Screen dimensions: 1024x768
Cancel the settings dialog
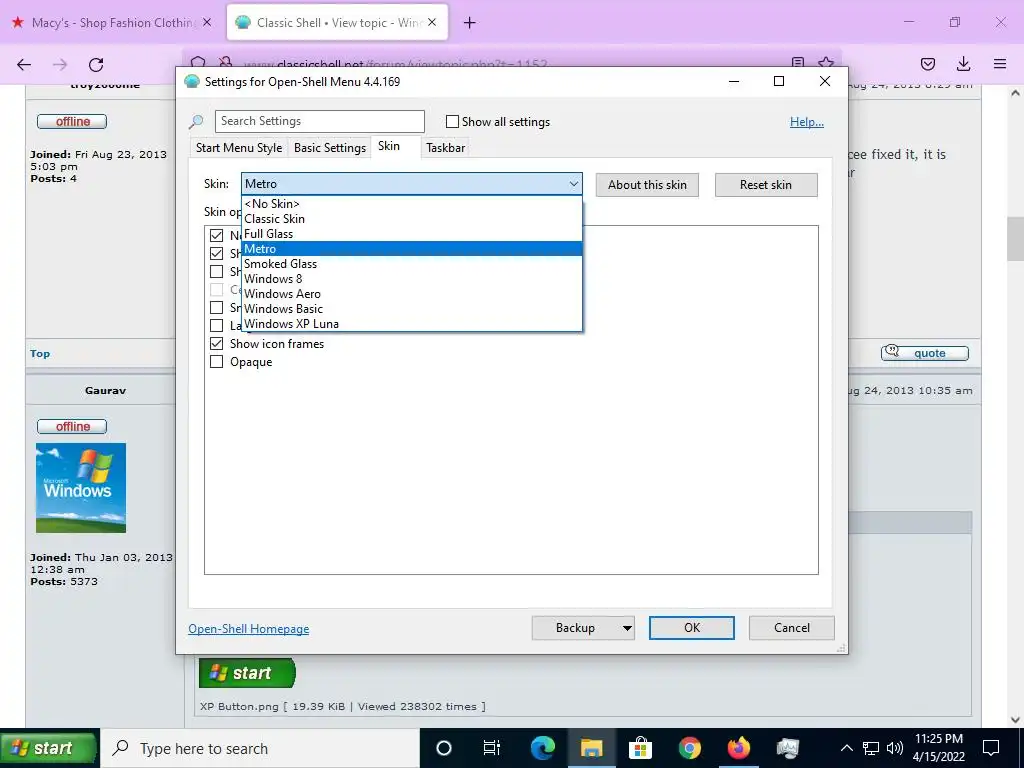click(792, 628)
